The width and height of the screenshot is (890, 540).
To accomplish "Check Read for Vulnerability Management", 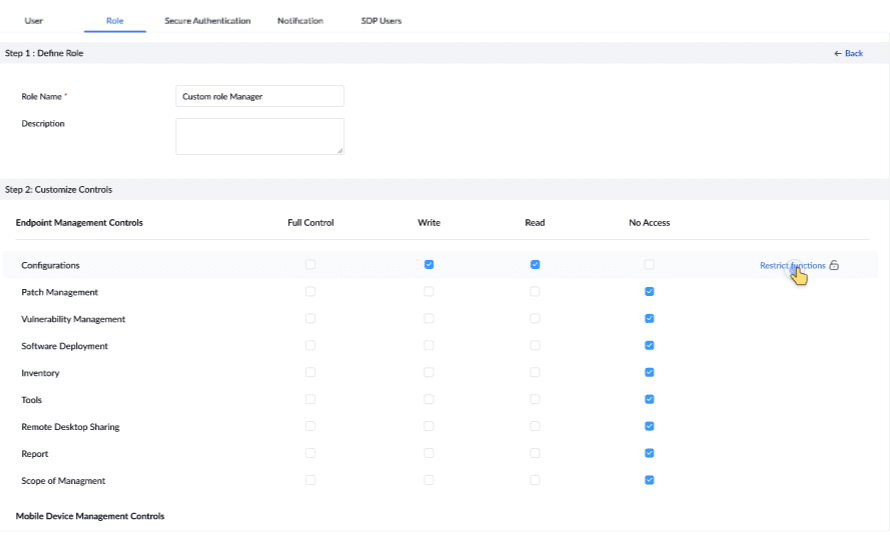I will click(x=535, y=319).
